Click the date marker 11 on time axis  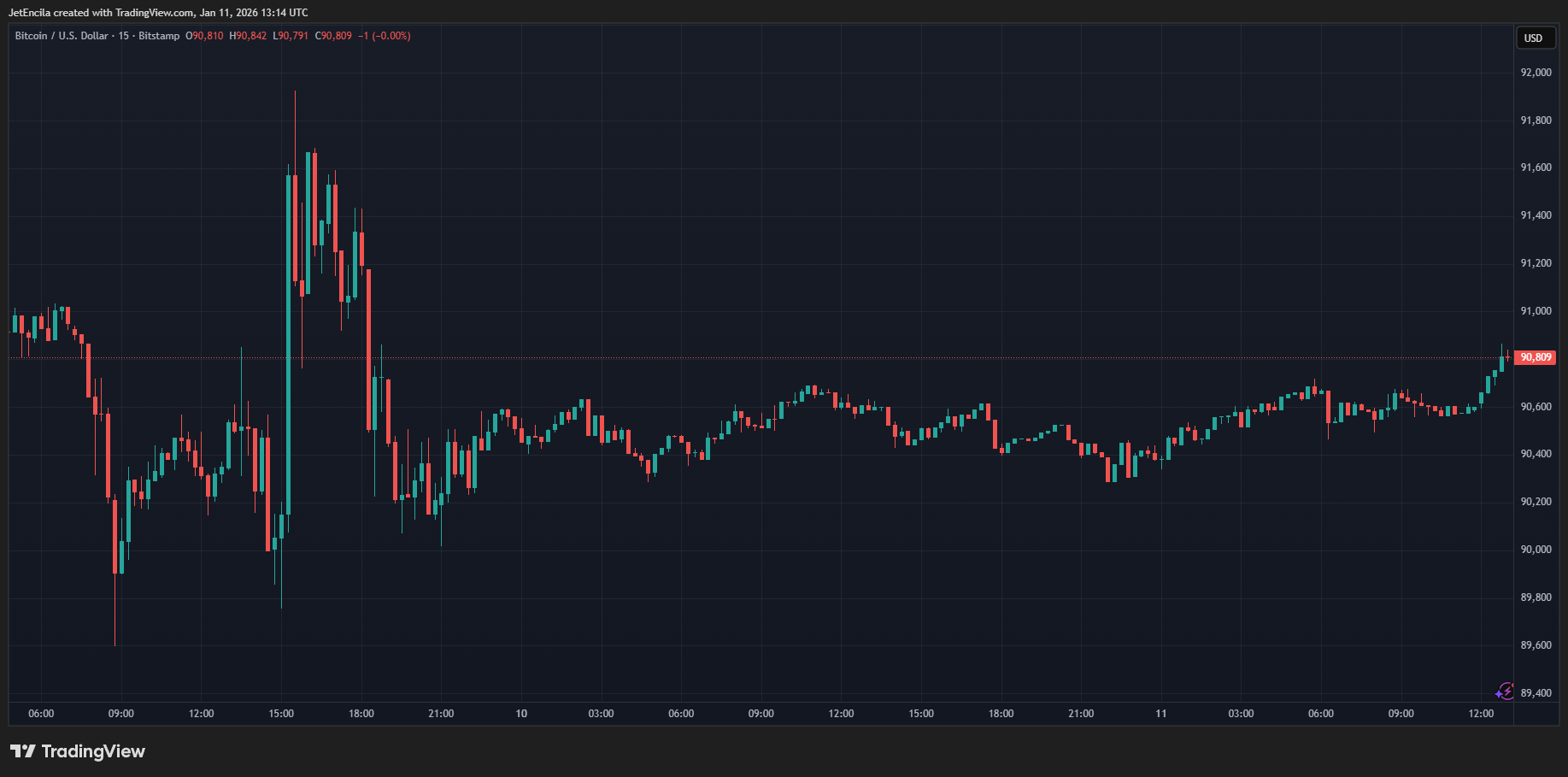point(1160,714)
